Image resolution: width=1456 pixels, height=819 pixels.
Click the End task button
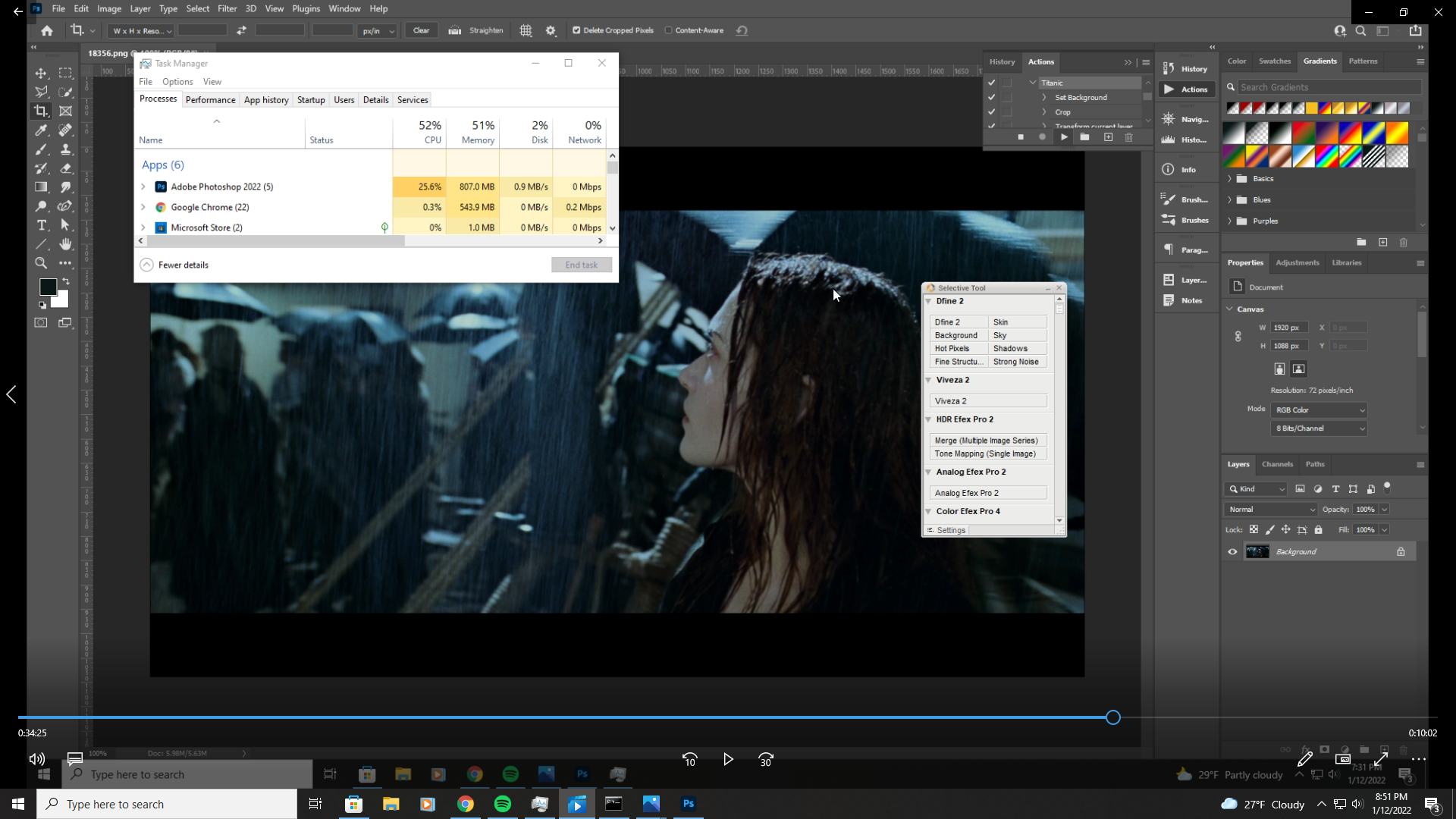581,265
